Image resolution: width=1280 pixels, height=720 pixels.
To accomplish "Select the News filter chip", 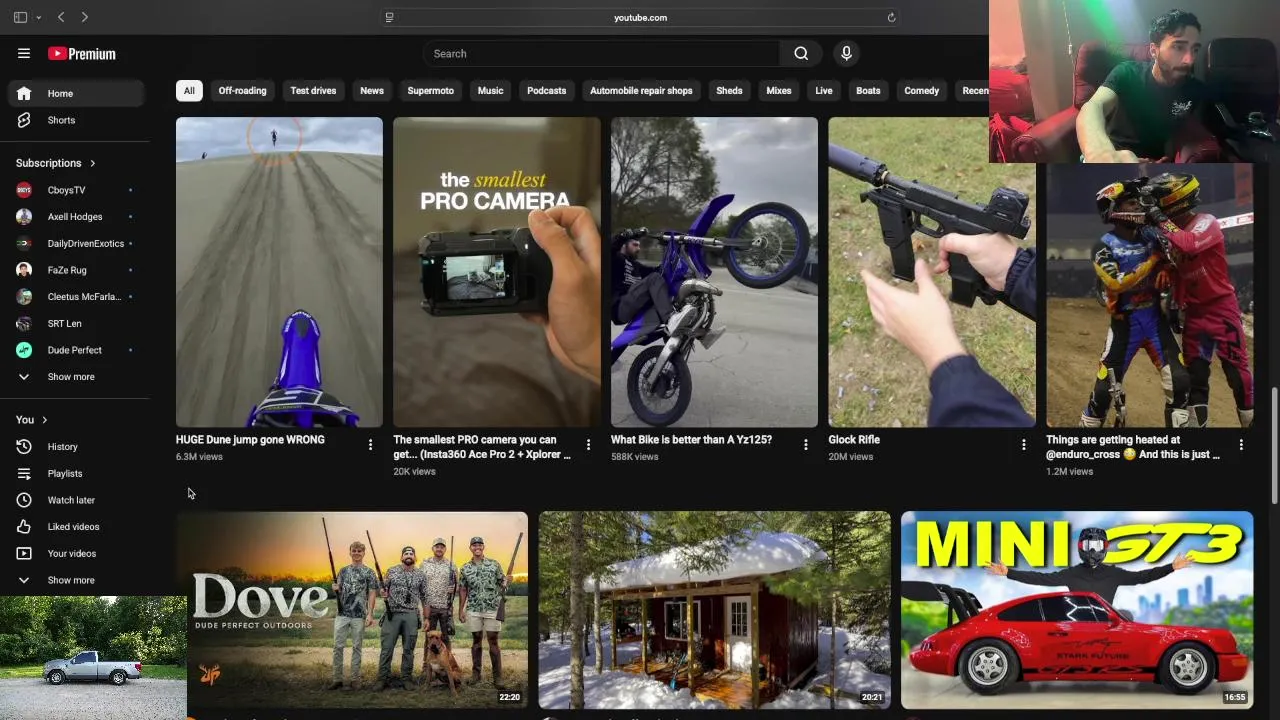I will click(x=372, y=91).
